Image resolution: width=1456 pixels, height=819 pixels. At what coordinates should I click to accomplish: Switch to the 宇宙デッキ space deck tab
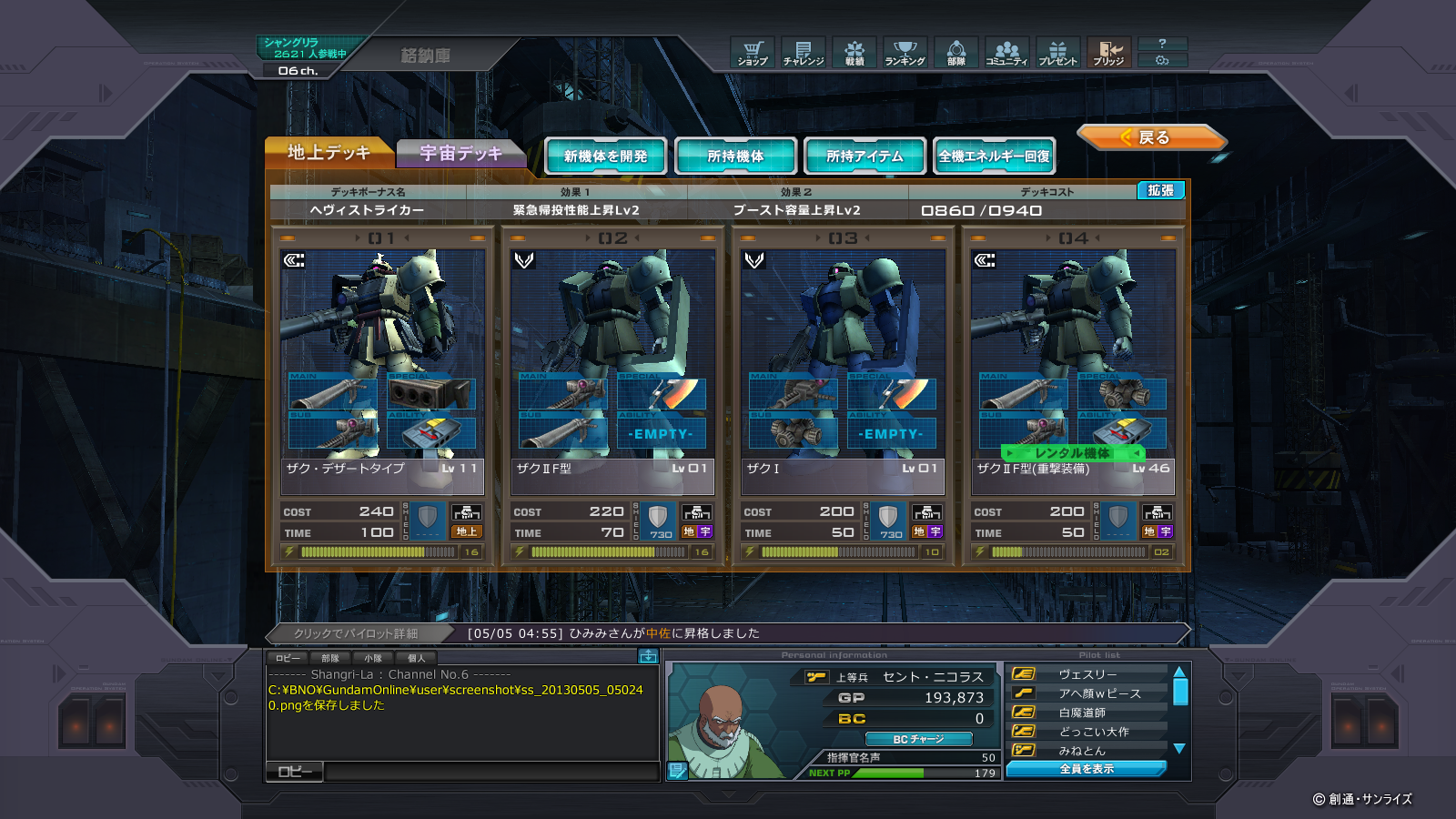(461, 154)
